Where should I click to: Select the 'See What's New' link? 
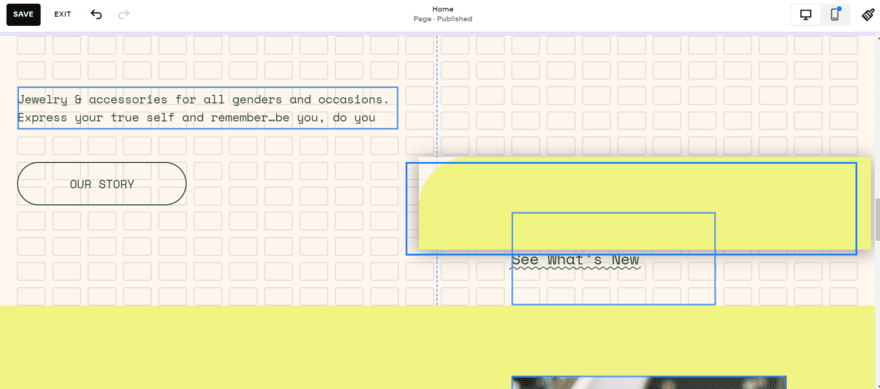click(x=575, y=259)
